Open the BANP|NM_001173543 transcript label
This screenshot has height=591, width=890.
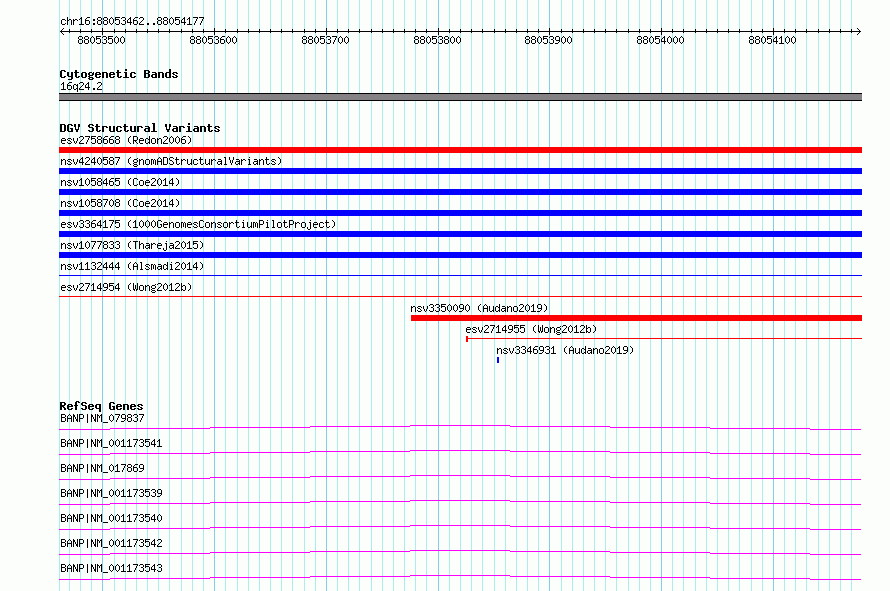click(111, 568)
